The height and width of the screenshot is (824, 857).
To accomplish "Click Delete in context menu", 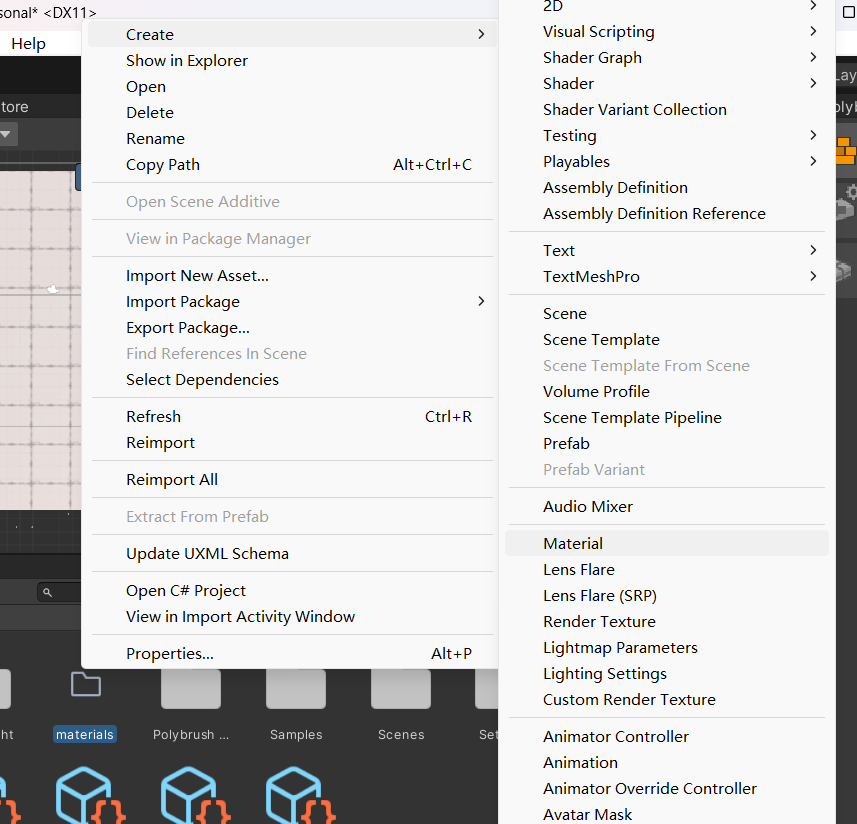I will point(292,113).
